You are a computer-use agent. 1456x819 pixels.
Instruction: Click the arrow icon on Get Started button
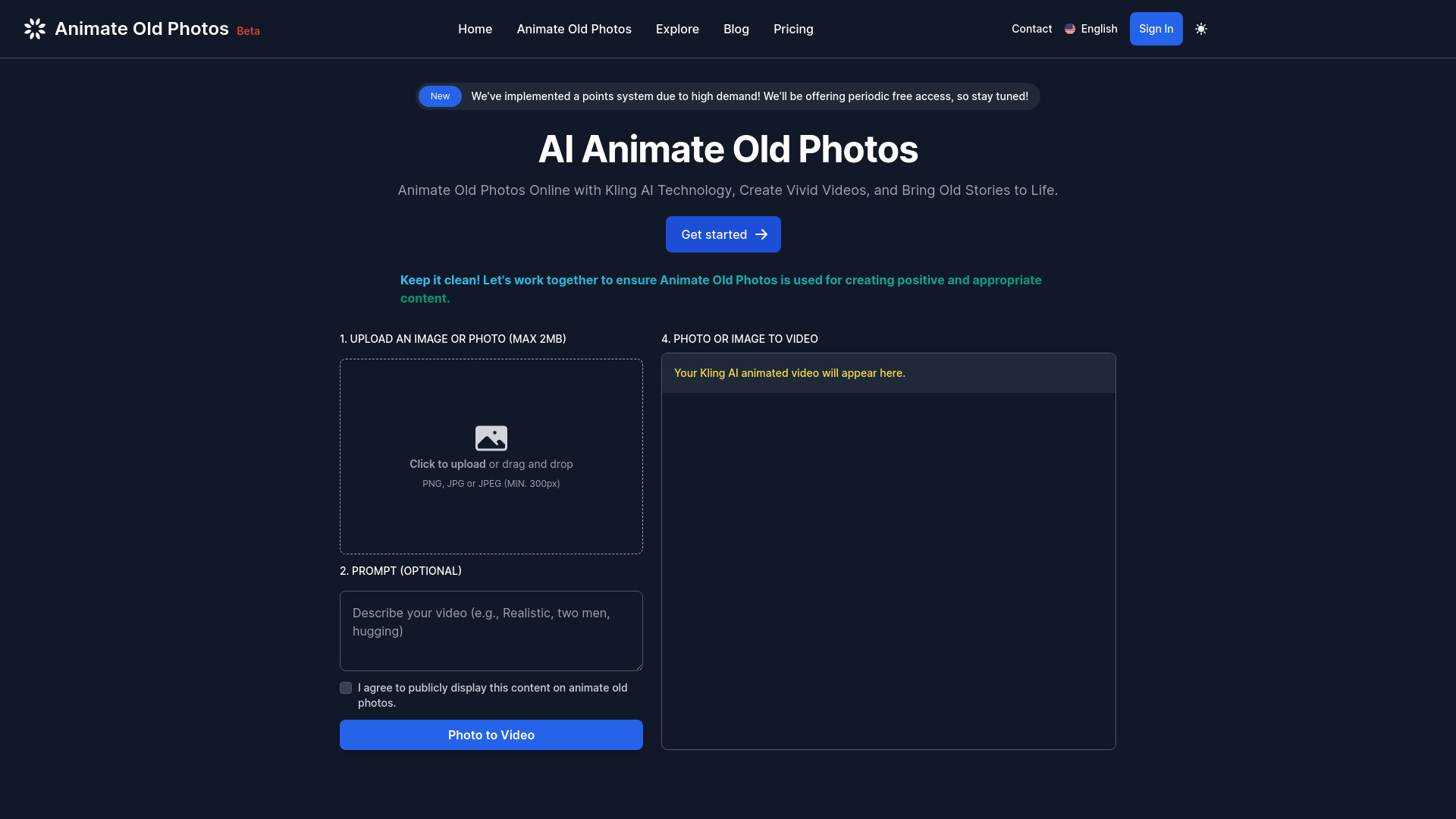(x=762, y=234)
